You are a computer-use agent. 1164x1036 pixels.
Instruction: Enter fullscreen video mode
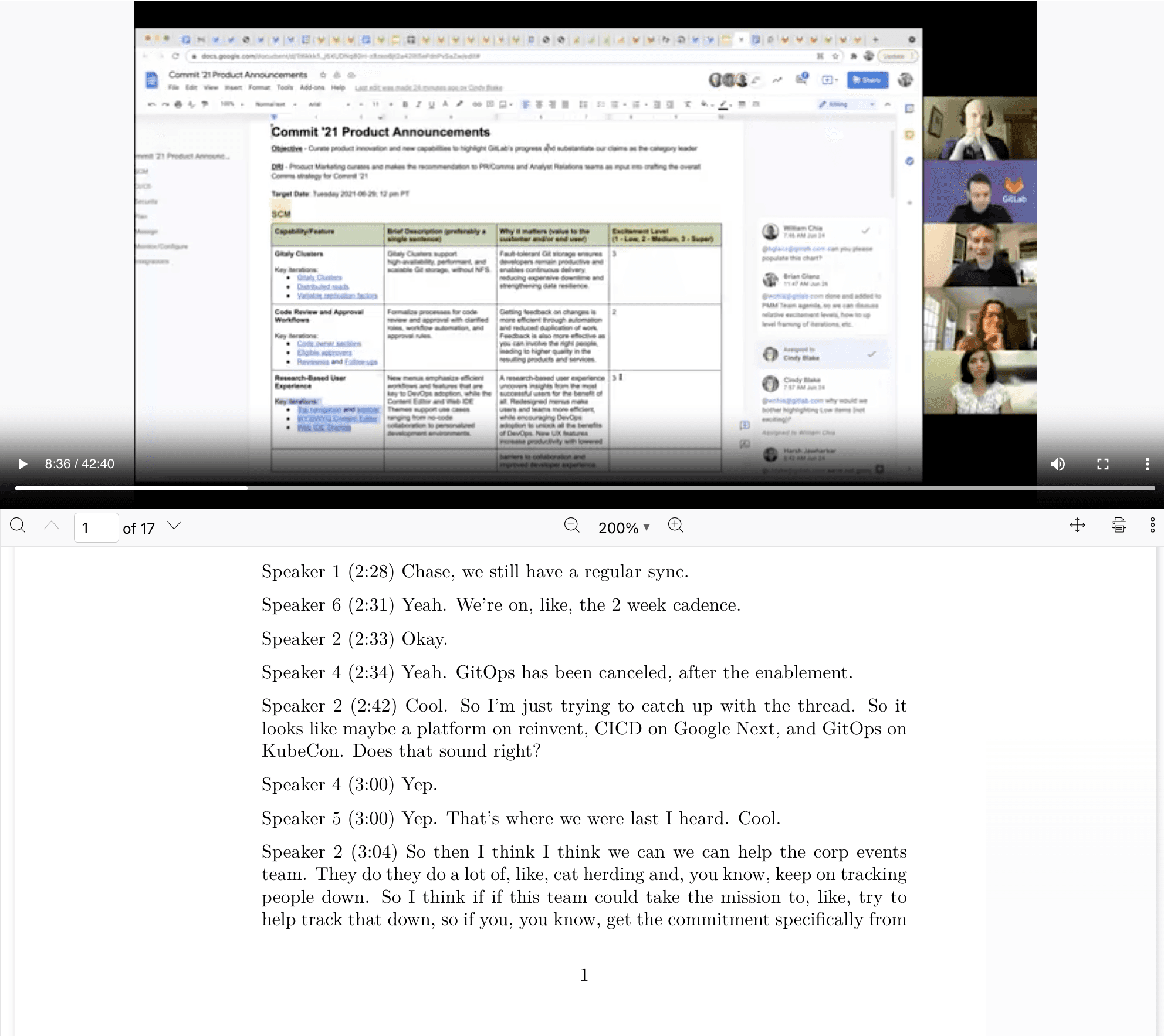pyautogui.click(x=1102, y=464)
